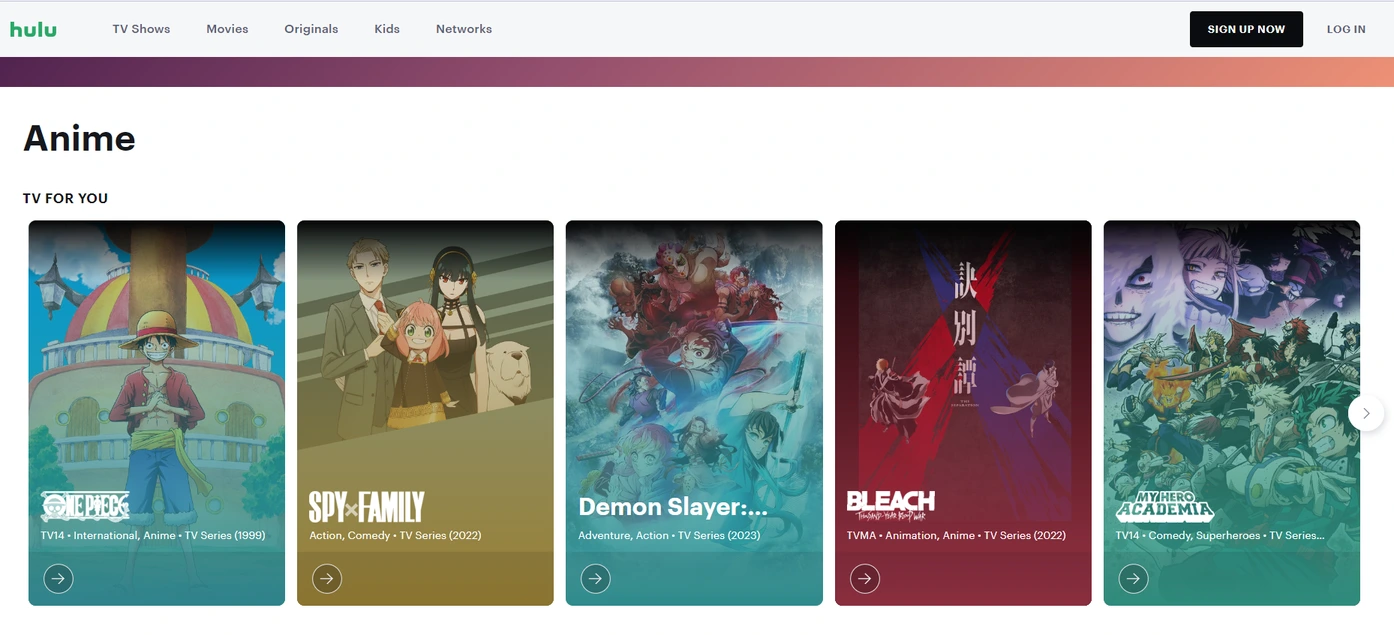The height and width of the screenshot is (635, 1394).
Task: Click the Hulu logo
Action: tap(33, 29)
